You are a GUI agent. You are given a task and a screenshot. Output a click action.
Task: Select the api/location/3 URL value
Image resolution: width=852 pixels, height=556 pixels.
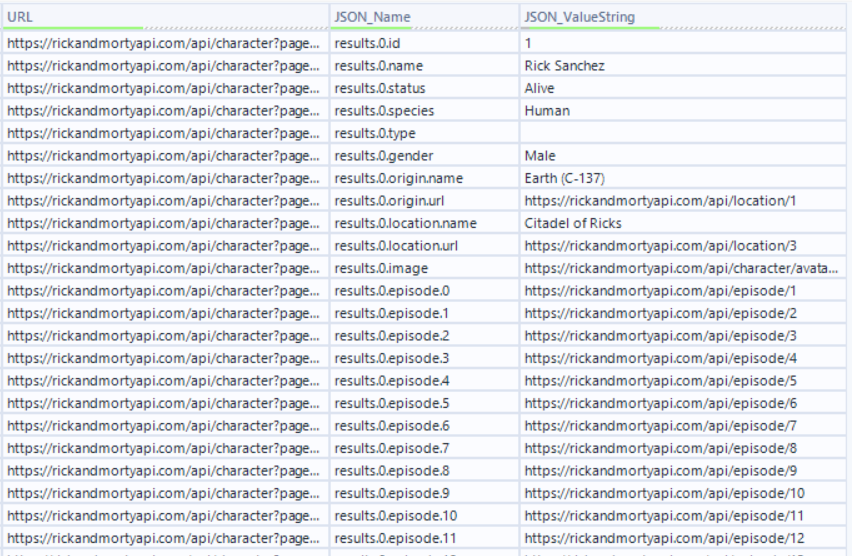(x=683, y=246)
